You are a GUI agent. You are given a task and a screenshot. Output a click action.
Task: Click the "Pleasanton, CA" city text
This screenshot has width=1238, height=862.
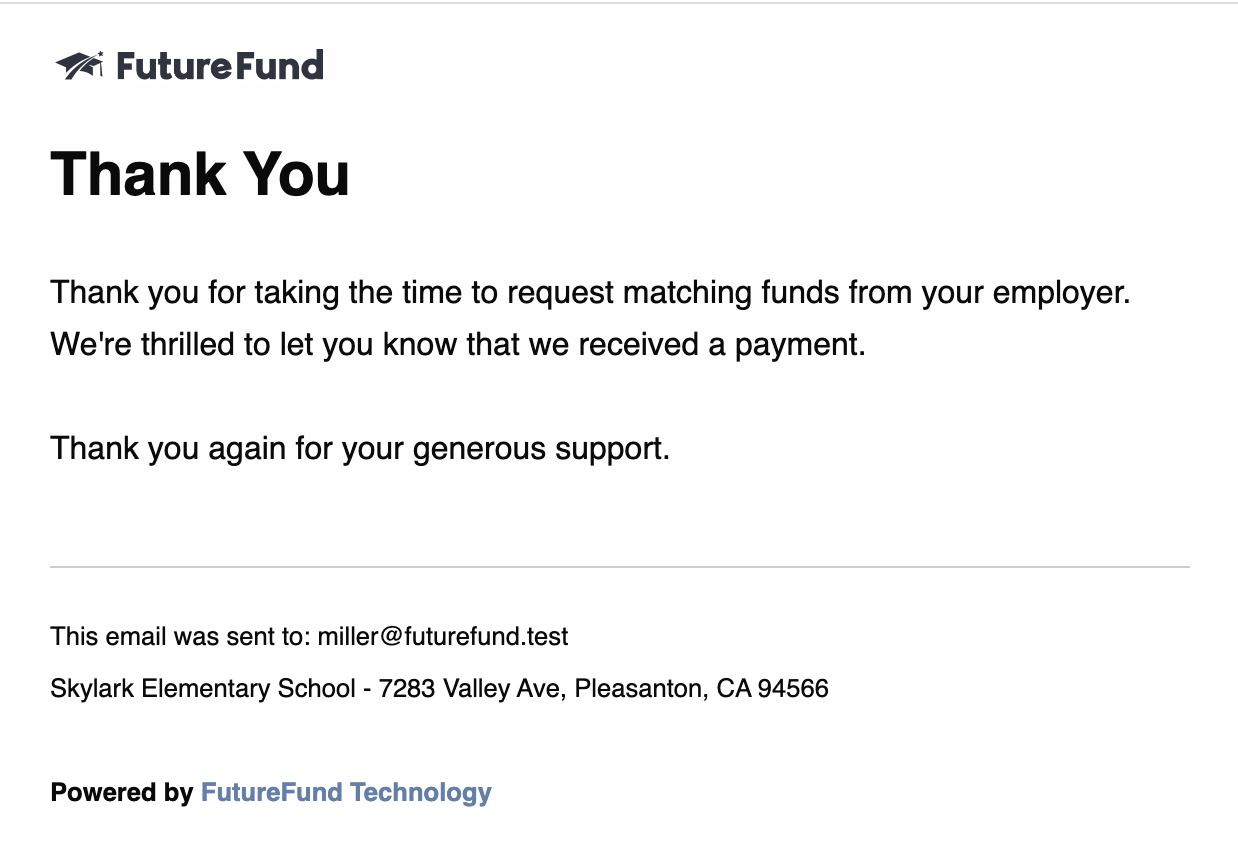pos(662,688)
